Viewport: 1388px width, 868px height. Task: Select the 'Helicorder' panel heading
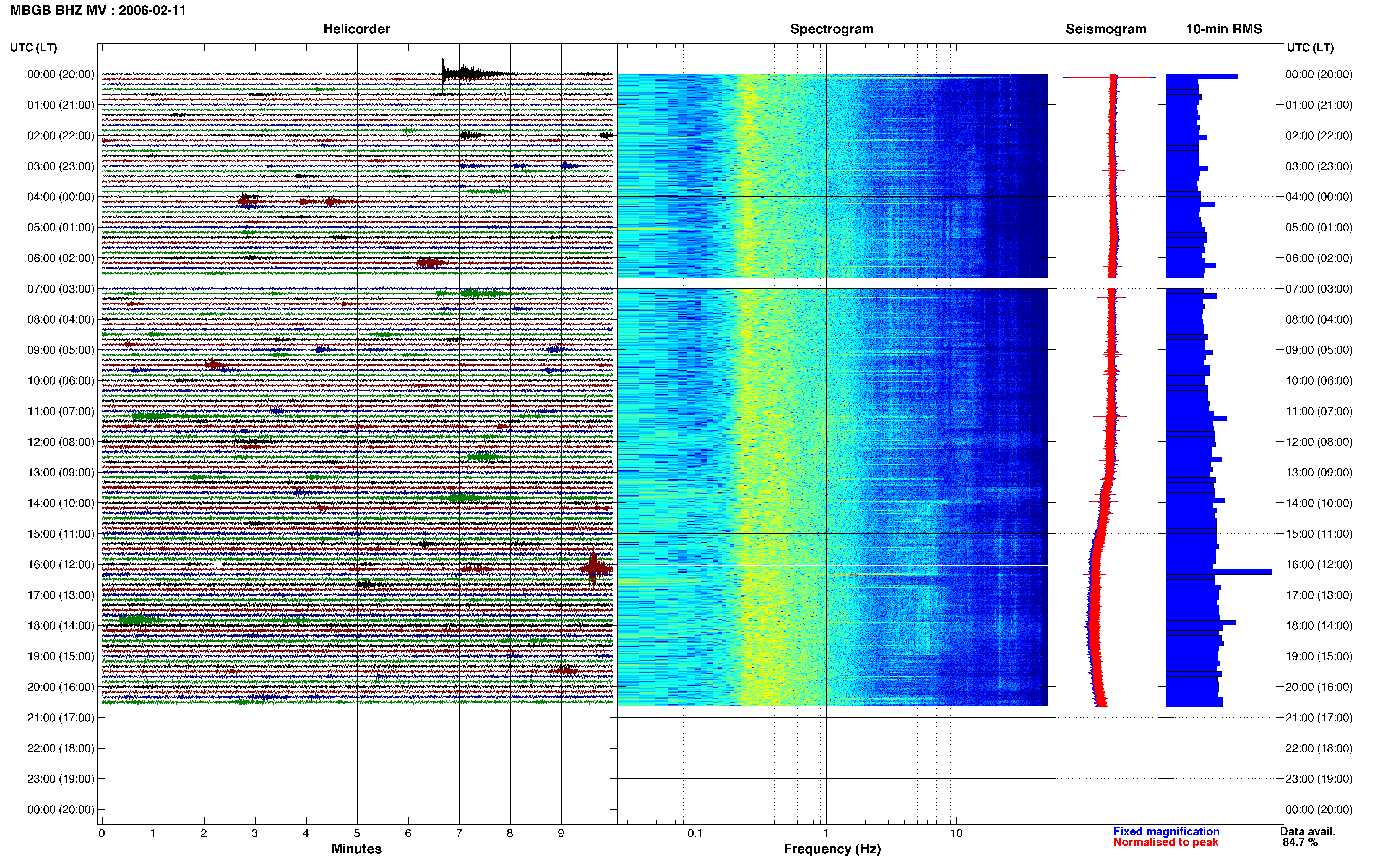[x=356, y=29]
